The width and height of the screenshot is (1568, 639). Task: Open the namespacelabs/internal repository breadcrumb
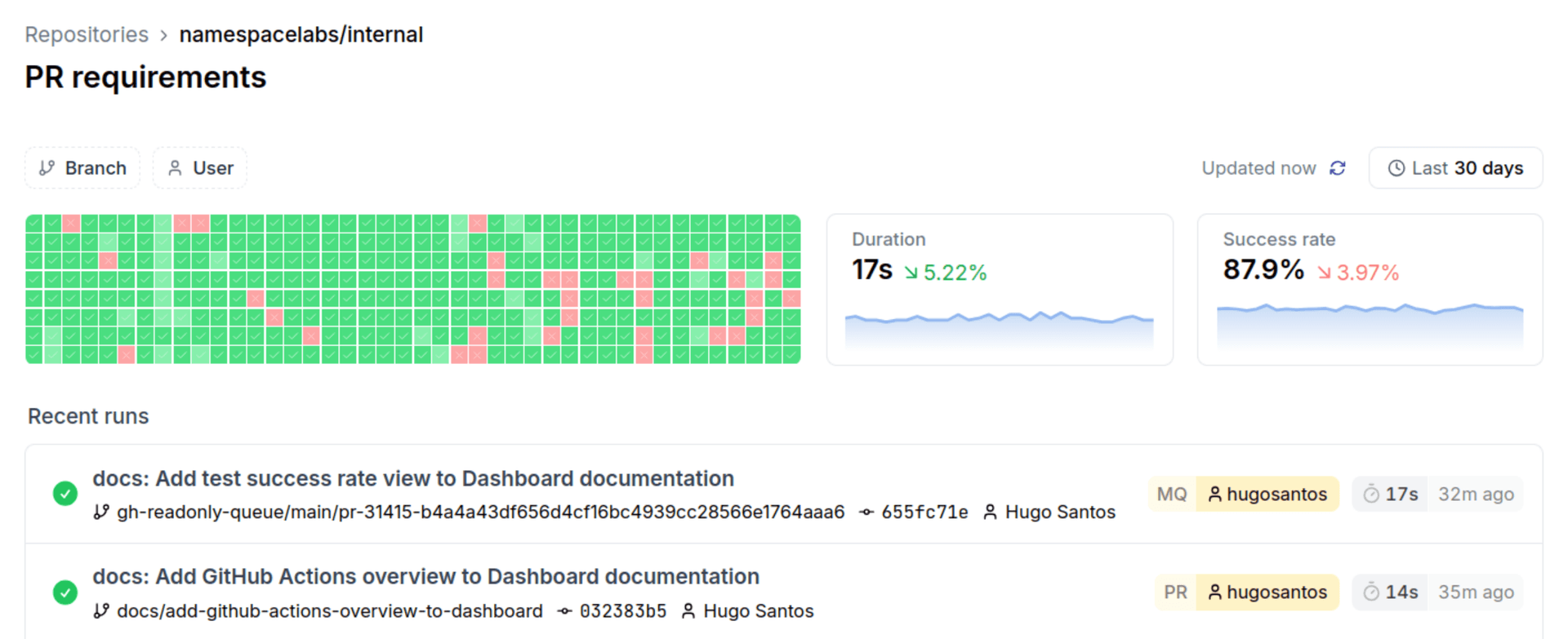[x=301, y=34]
